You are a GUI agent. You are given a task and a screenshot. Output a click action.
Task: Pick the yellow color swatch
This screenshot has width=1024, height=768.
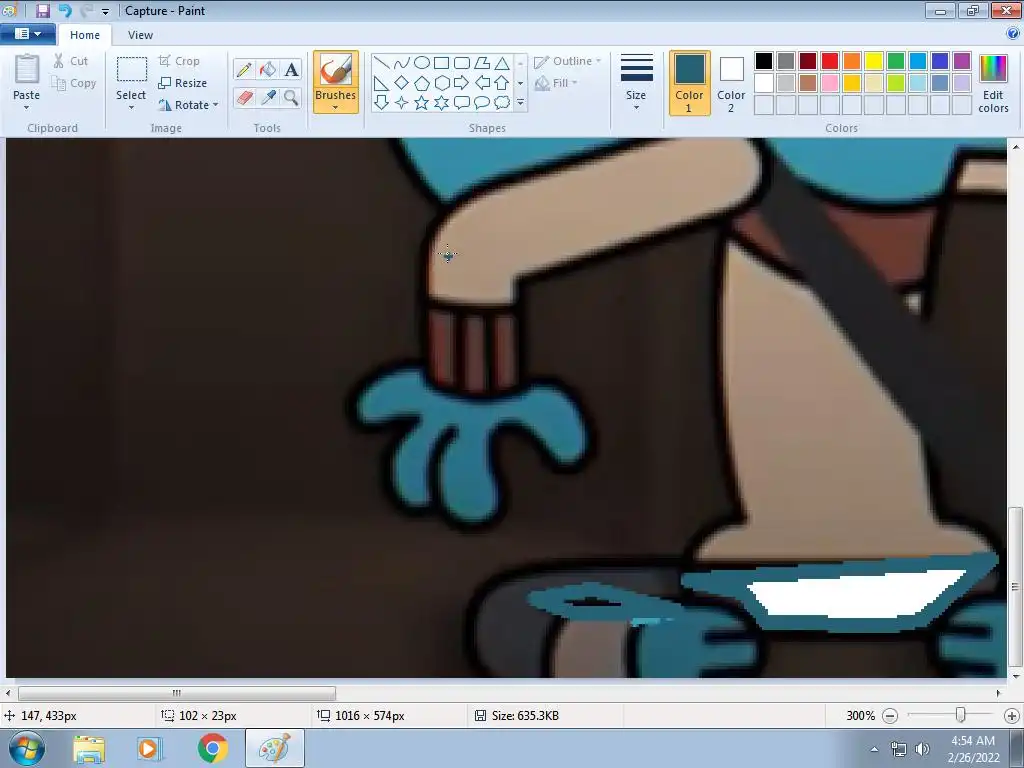(x=874, y=61)
